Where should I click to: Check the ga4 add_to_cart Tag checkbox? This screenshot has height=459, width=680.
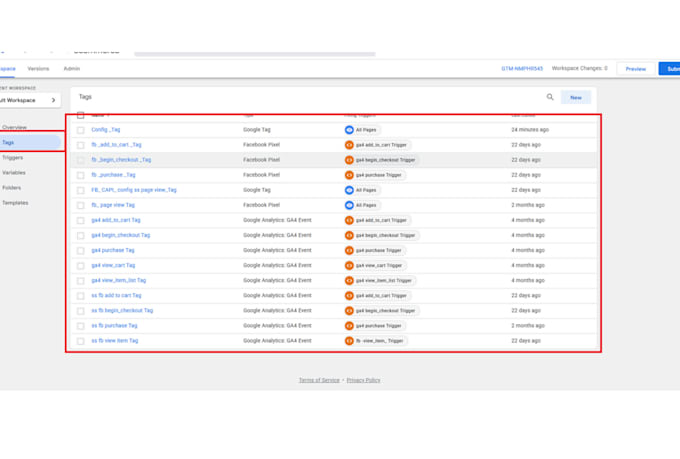81,220
